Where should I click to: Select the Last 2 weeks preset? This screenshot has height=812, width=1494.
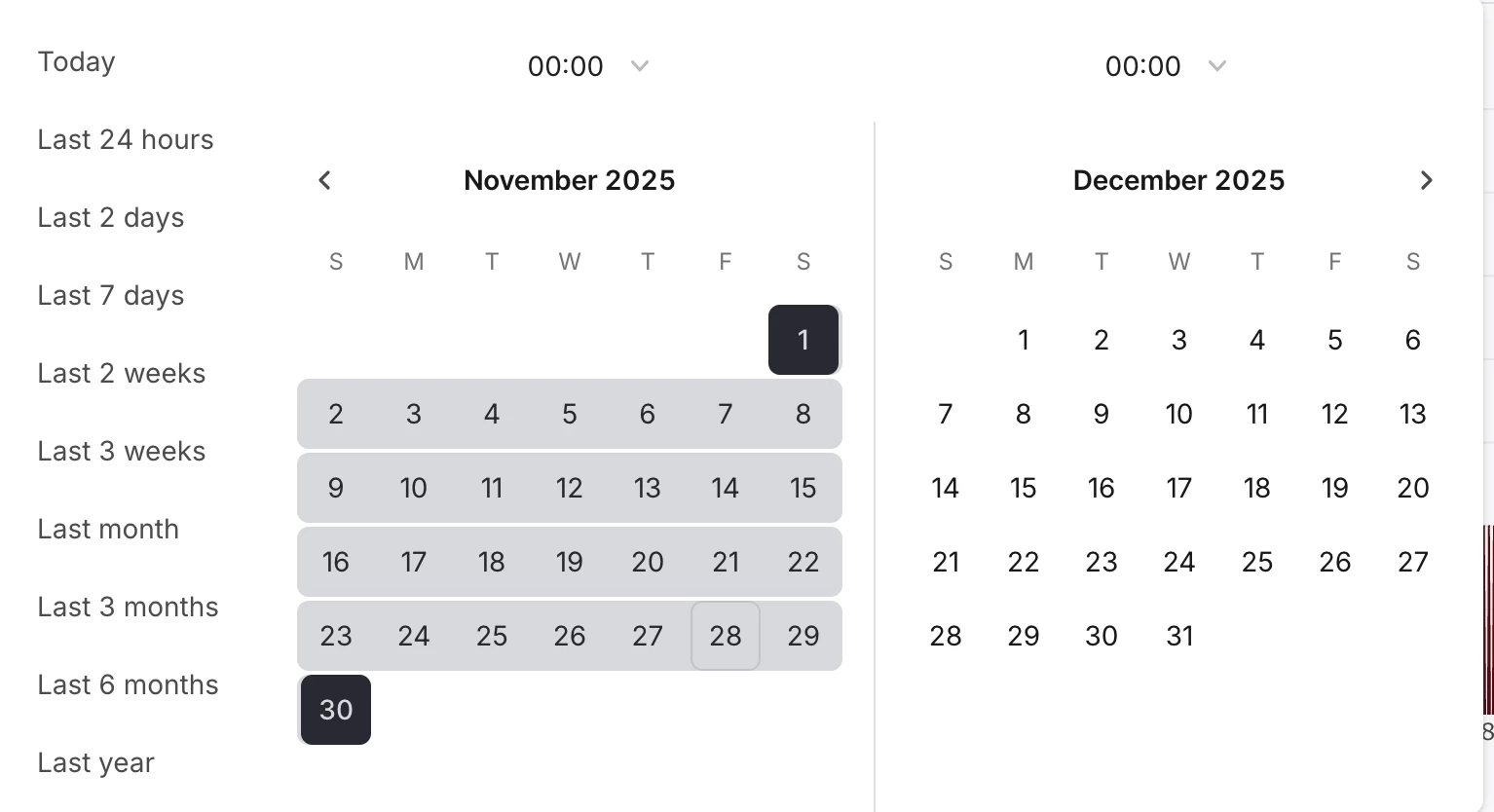(121, 373)
